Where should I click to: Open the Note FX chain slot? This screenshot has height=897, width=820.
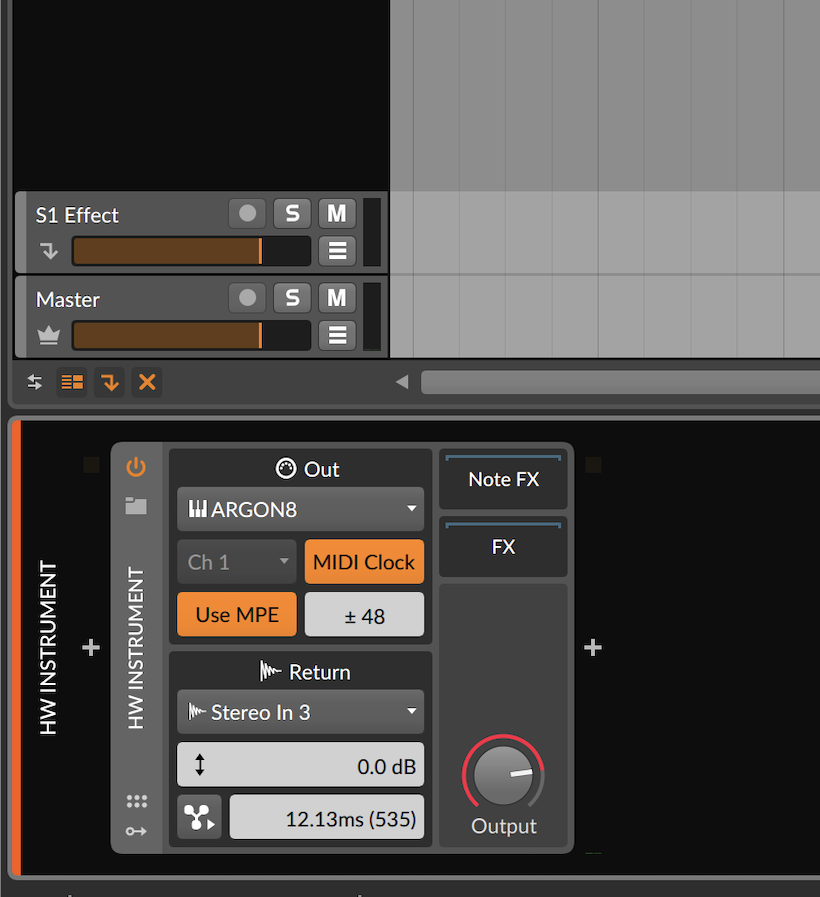tap(503, 479)
